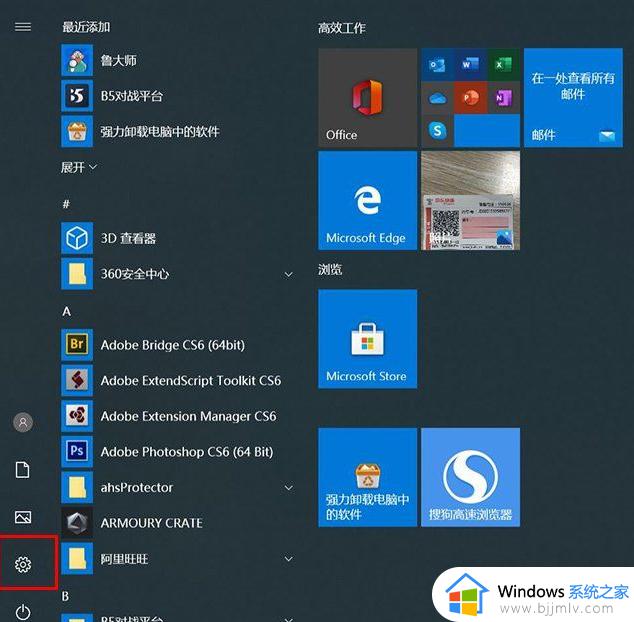
Task: Click the A alphabet index header
Action: 67,311
